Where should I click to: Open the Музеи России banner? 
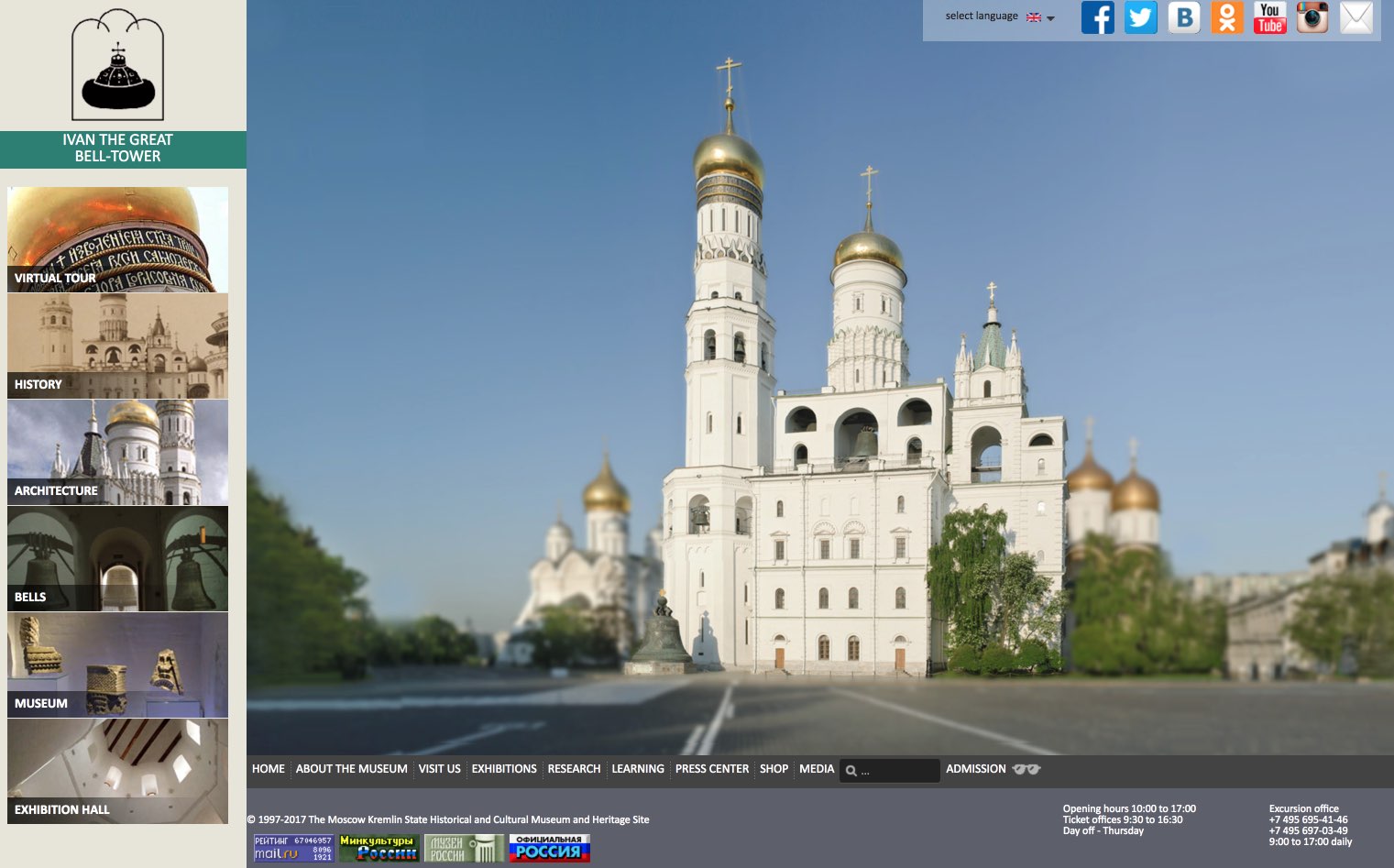coord(464,848)
